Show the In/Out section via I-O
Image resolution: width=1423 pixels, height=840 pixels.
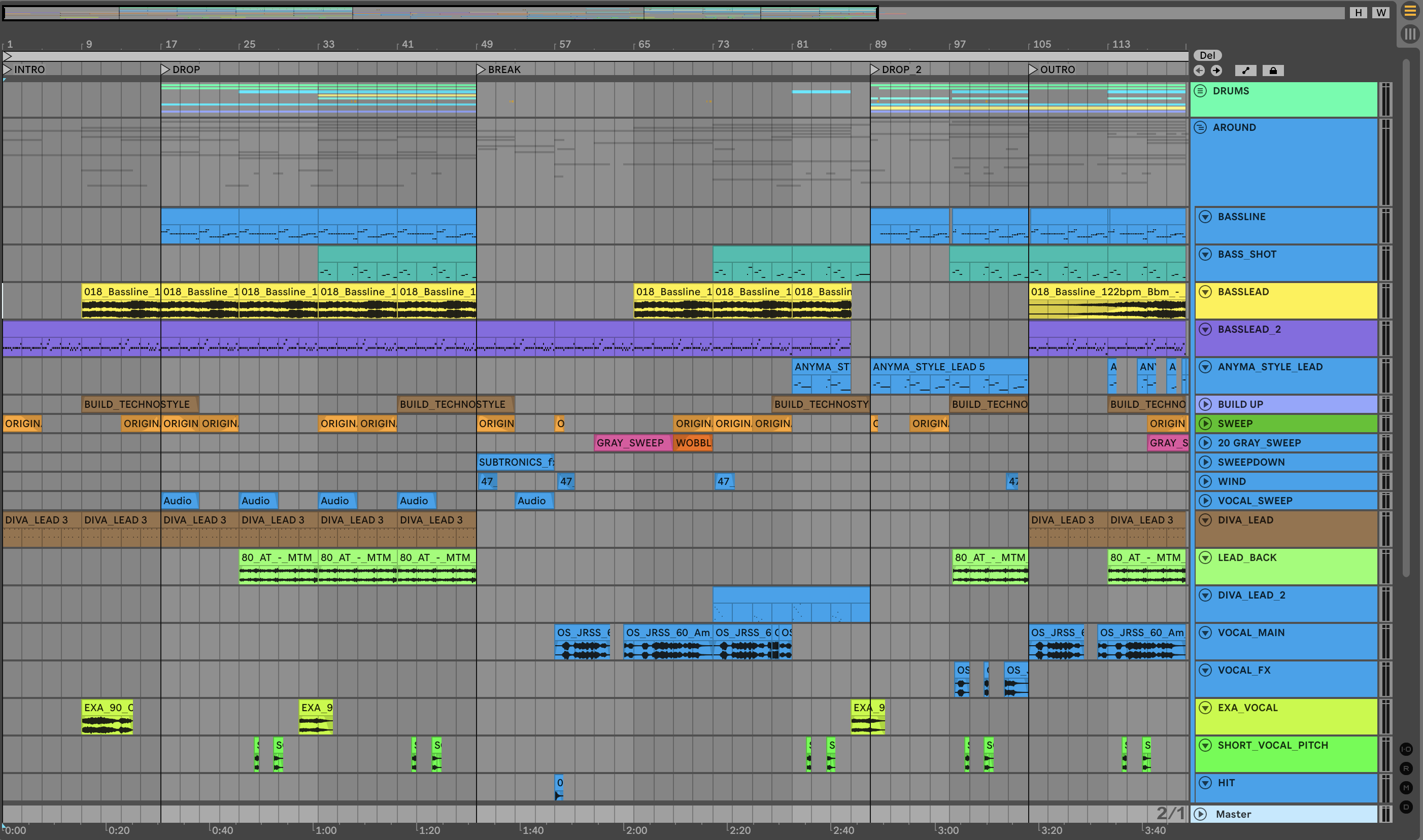(x=1406, y=749)
